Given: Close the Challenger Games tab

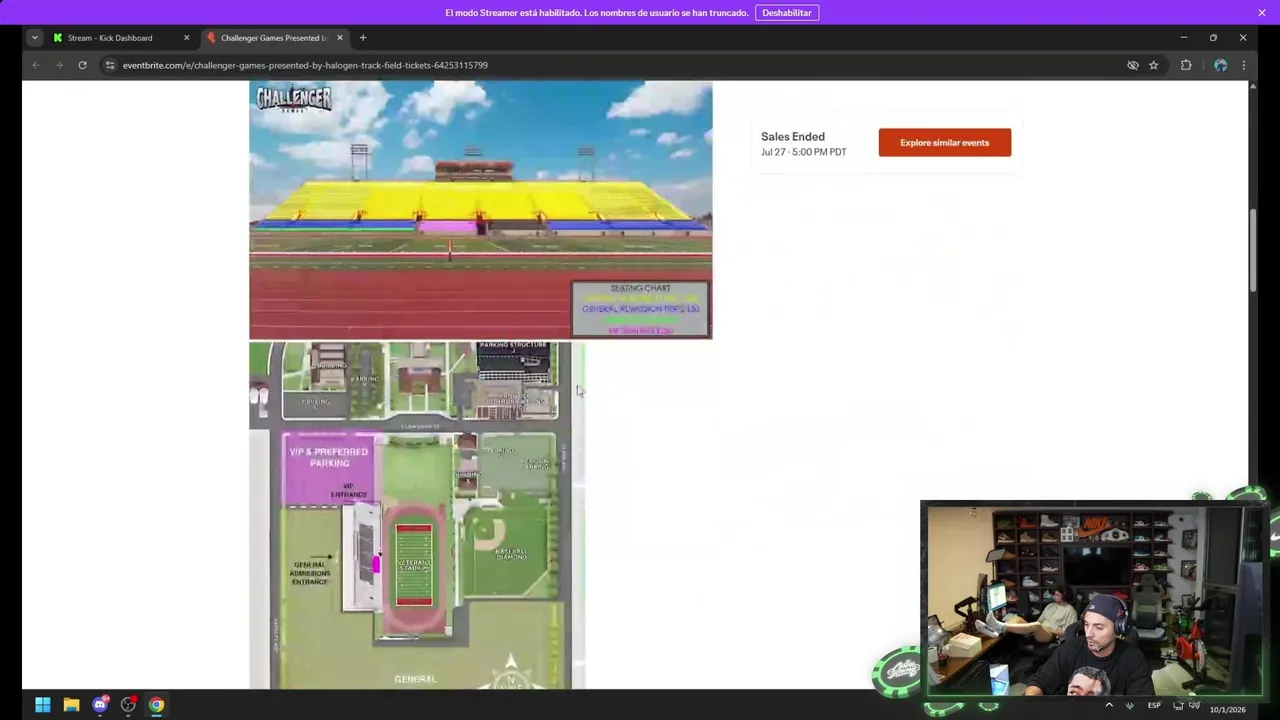Looking at the screenshot, I should pos(339,38).
